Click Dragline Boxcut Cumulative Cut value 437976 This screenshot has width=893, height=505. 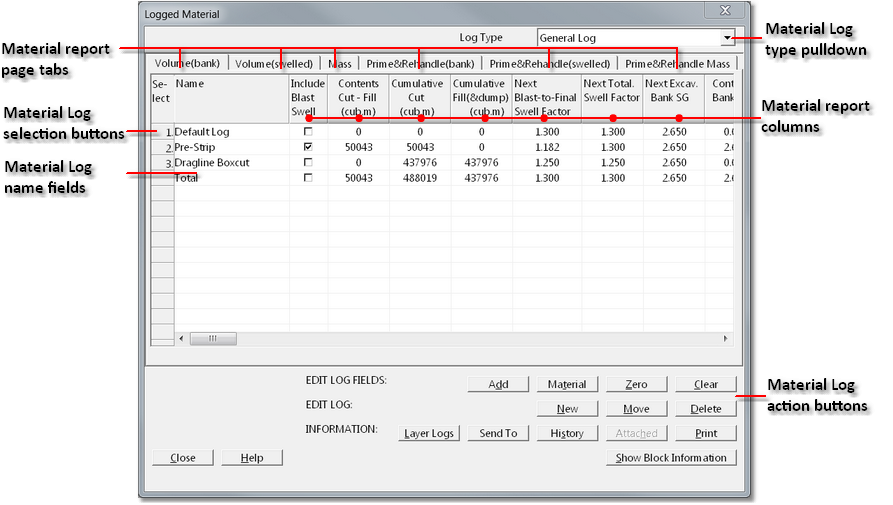[x=420, y=163]
